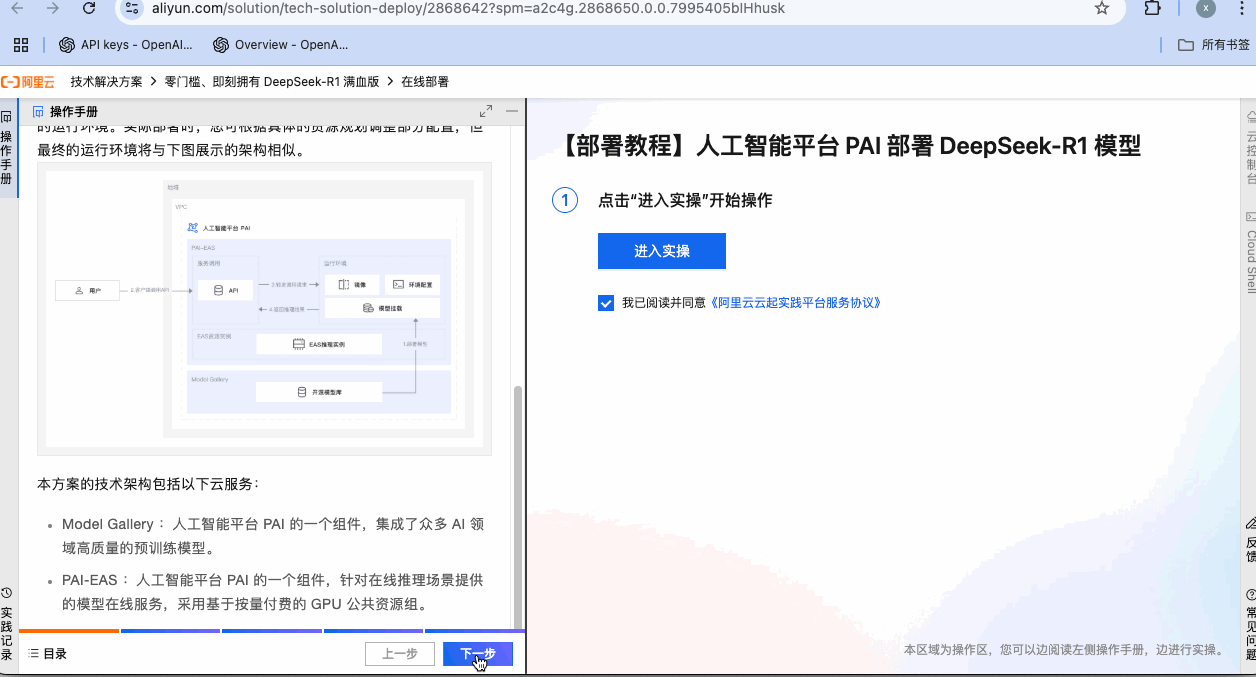Open the DeepSeek-R1 满血版 breadcrumb link
Screen dimensions: 1256x677
272,82
